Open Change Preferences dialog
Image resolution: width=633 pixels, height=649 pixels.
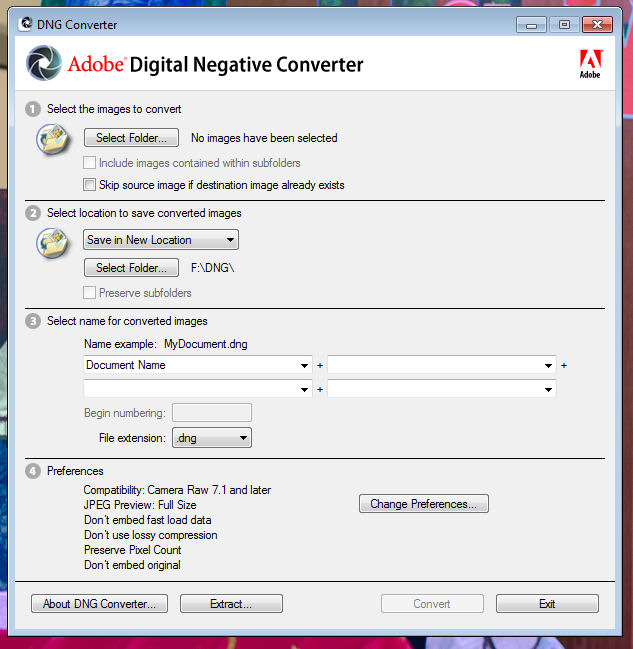423,504
